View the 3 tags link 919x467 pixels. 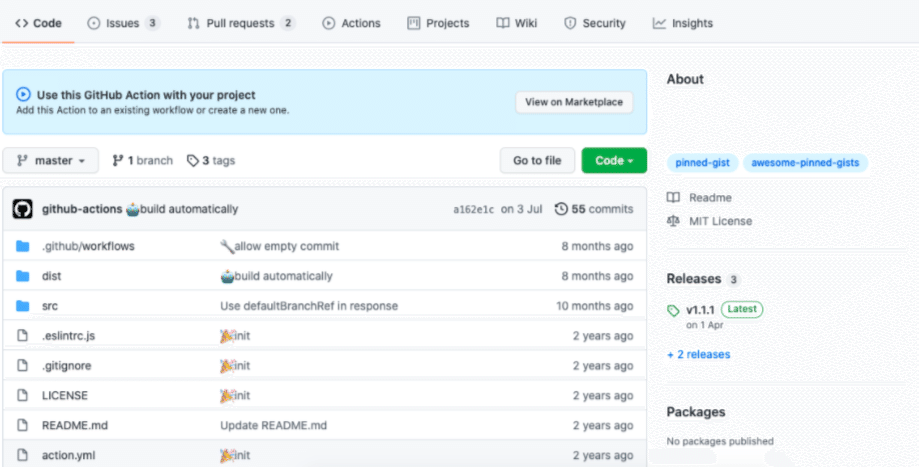(211, 161)
